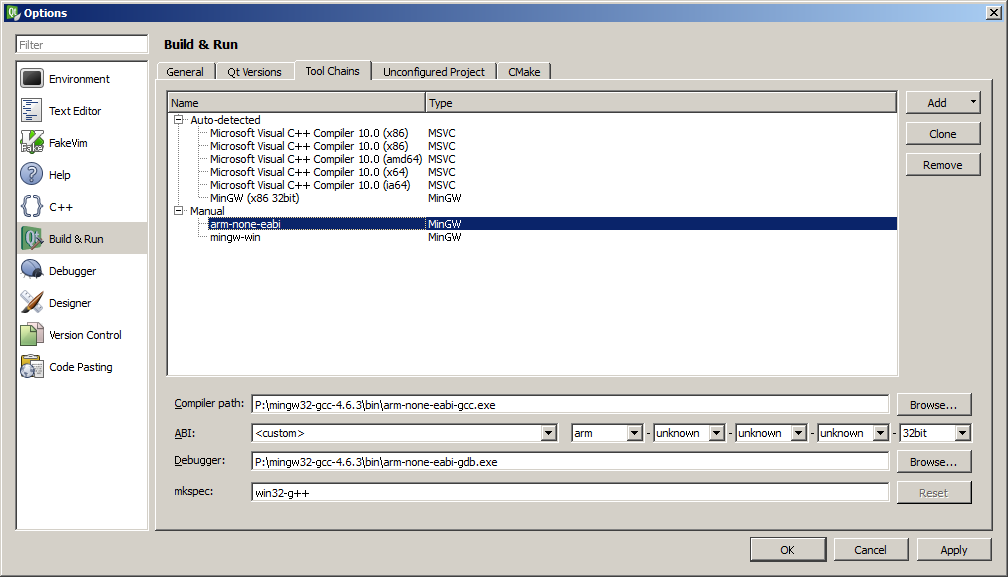This screenshot has width=1008, height=577.
Task: Select the mingw-win tool chain row
Action: [x=533, y=237]
